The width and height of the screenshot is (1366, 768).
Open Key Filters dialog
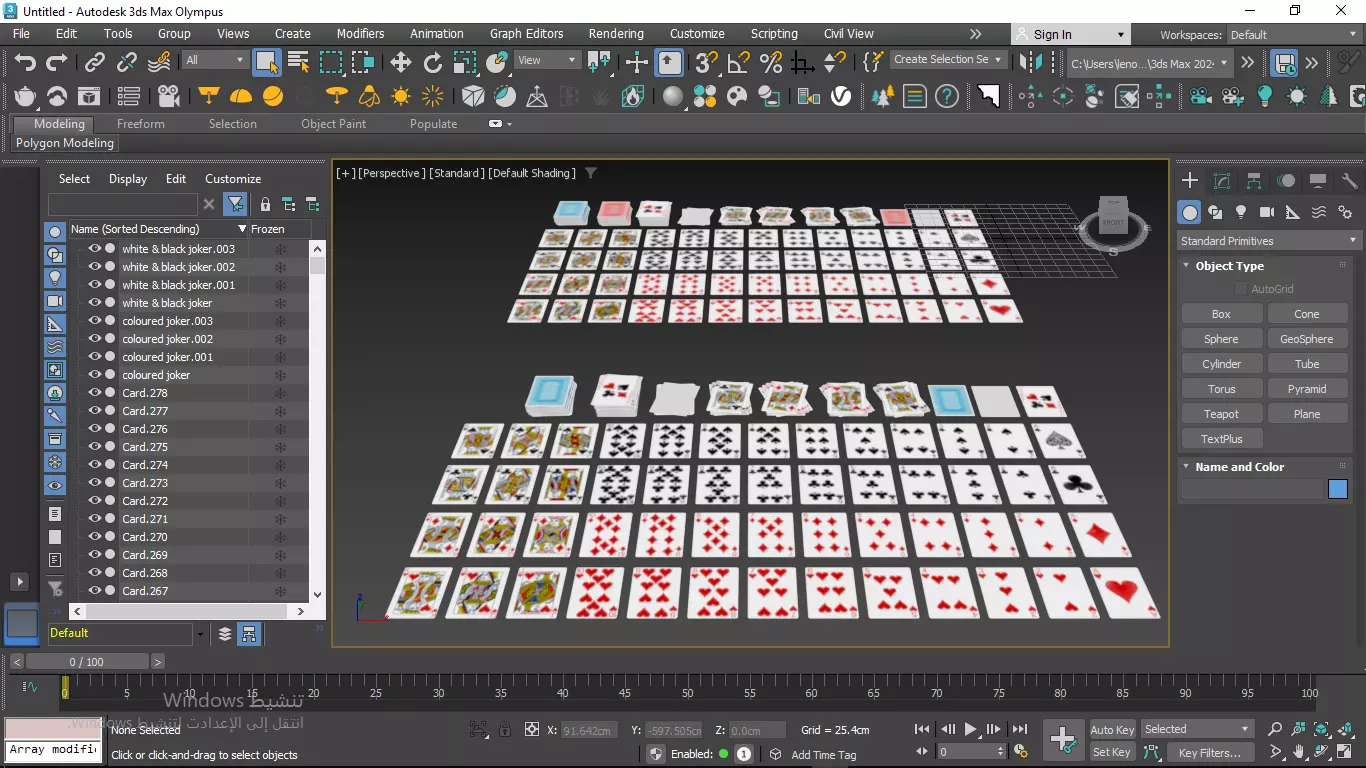[x=1210, y=752]
